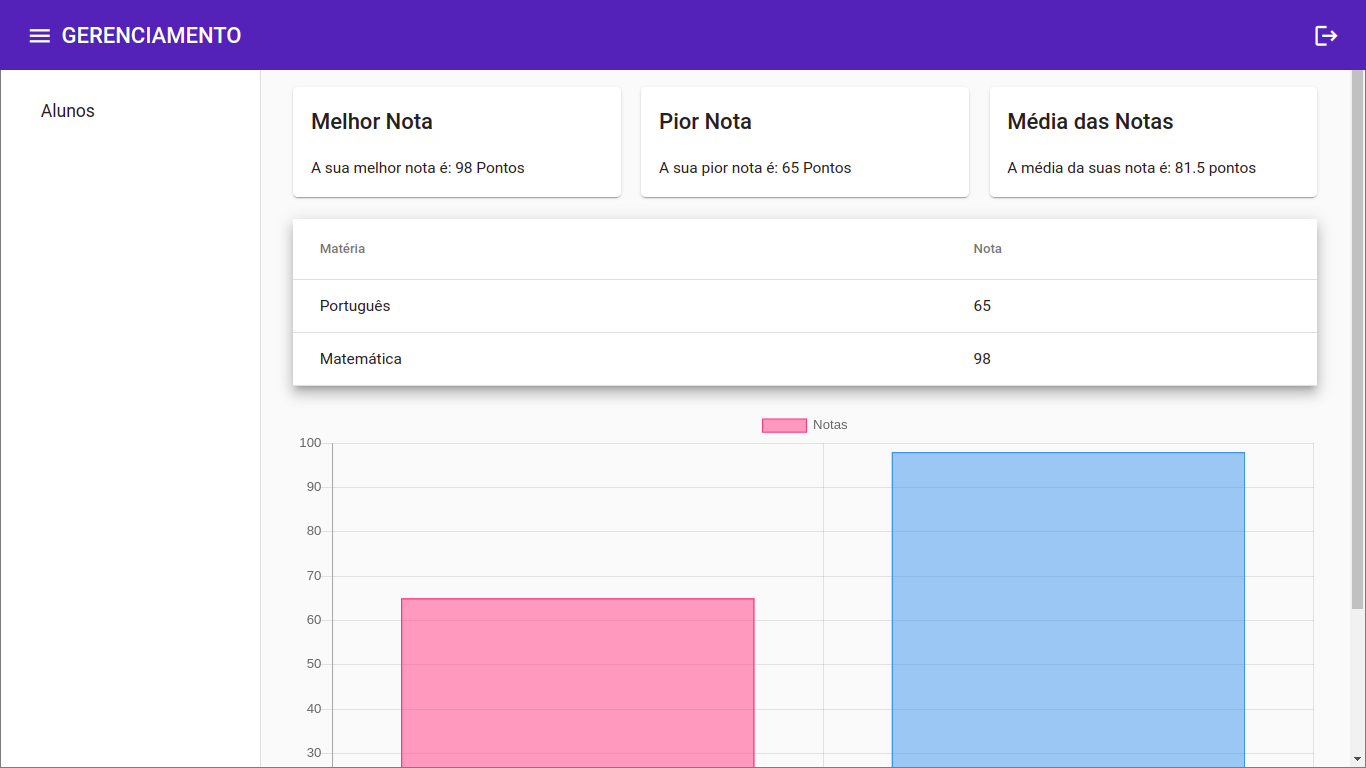Viewport: 1366px width, 768px height.
Task: Click the 70 label on chart axis
Action: pyautogui.click(x=314, y=576)
